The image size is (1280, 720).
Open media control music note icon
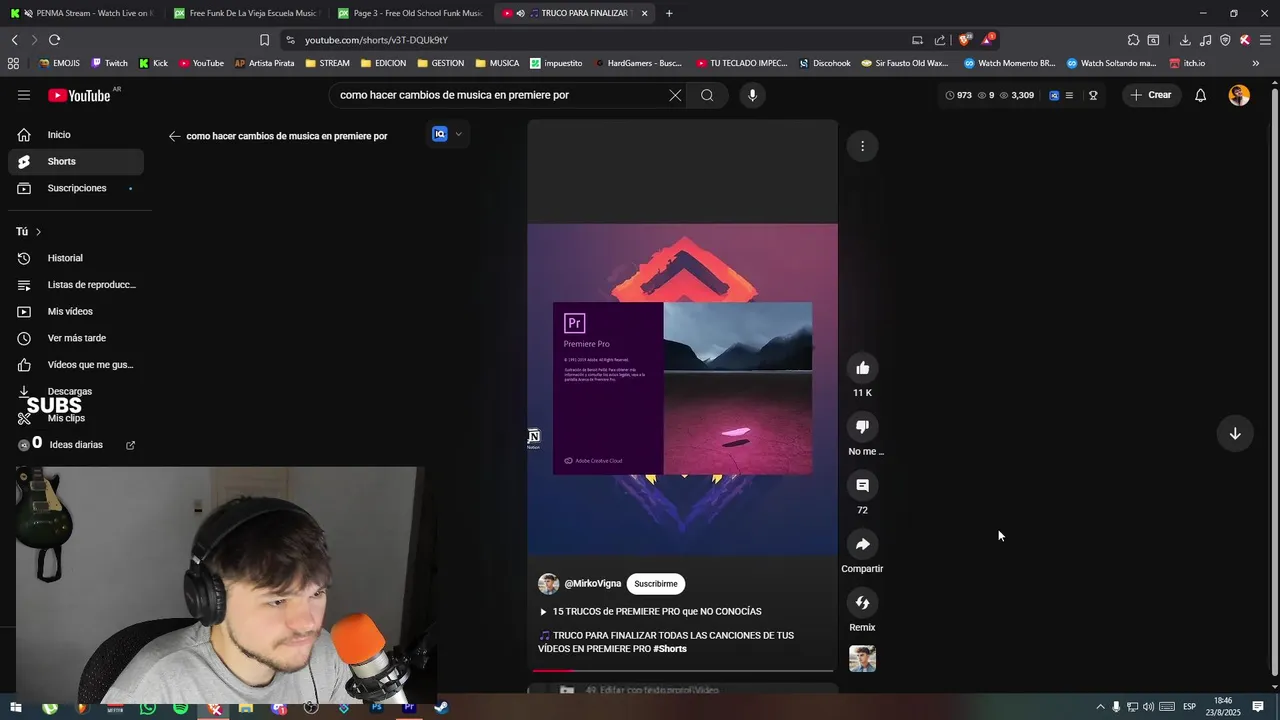(x=1205, y=40)
